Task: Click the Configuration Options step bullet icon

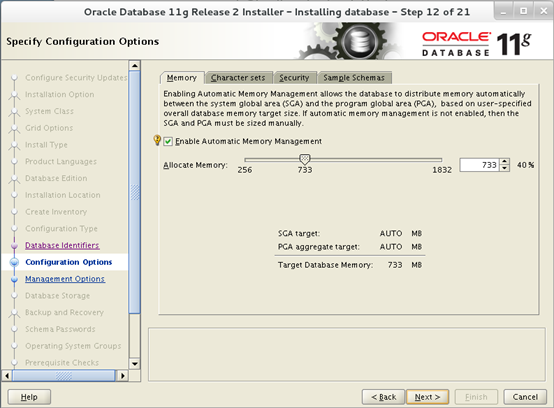Action: click(x=14, y=262)
